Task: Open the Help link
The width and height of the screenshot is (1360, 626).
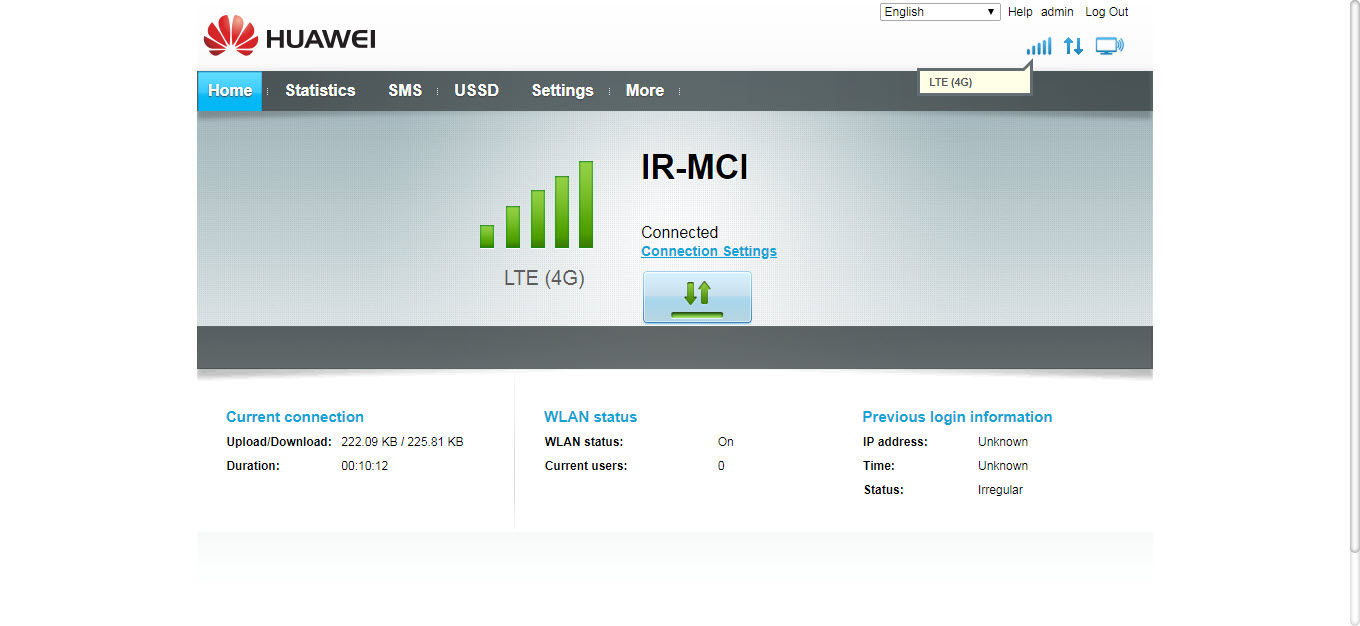Action: tap(1020, 12)
